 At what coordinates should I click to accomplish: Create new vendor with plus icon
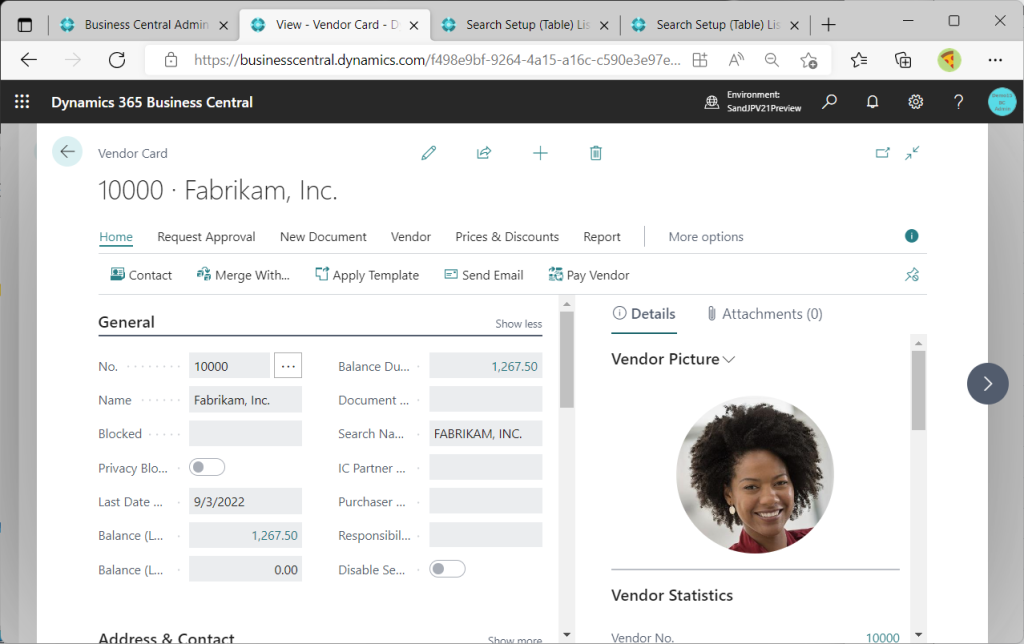[540, 153]
